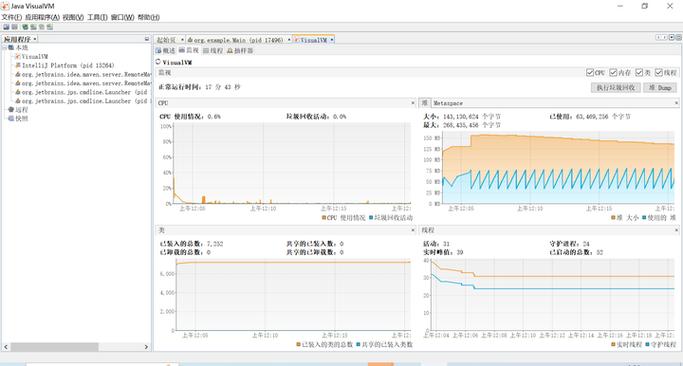The height and width of the screenshot is (366, 683).
Task: Click the 抽样器 sampler tab icon
Action: [230, 51]
